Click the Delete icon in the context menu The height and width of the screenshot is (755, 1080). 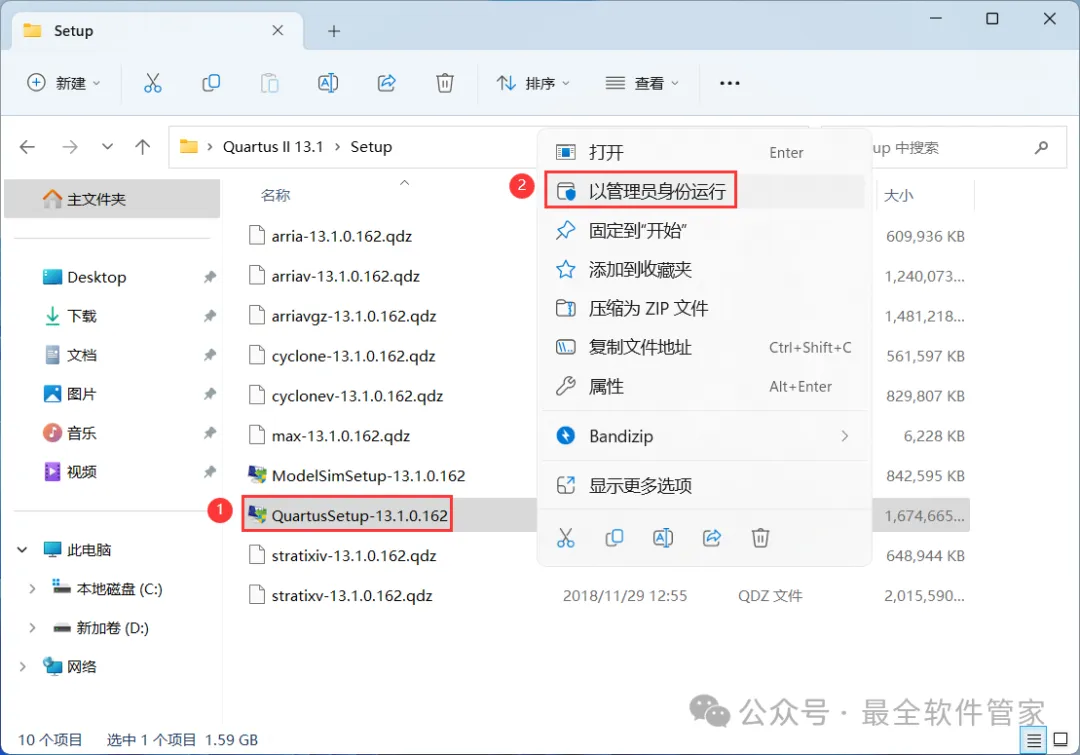click(760, 538)
